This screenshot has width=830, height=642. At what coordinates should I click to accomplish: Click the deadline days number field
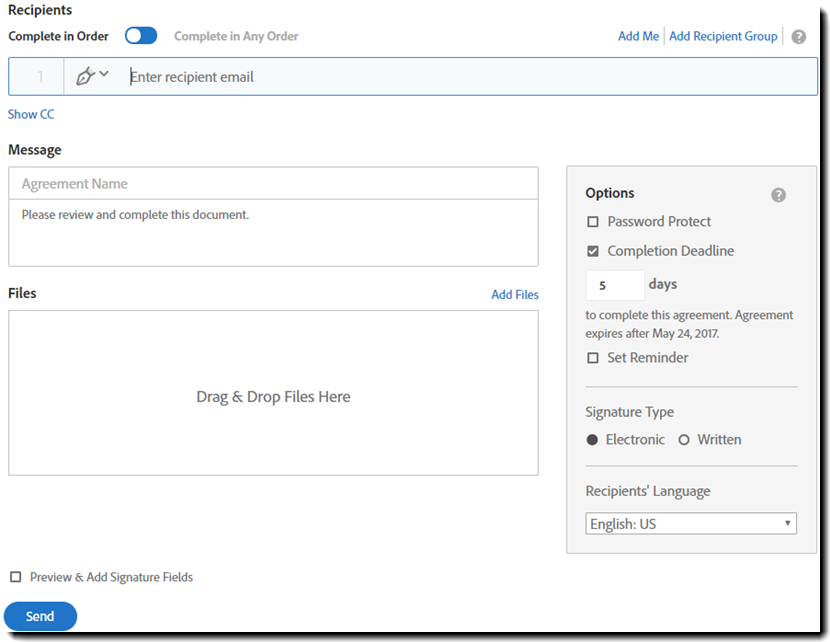tap(614, 285)
